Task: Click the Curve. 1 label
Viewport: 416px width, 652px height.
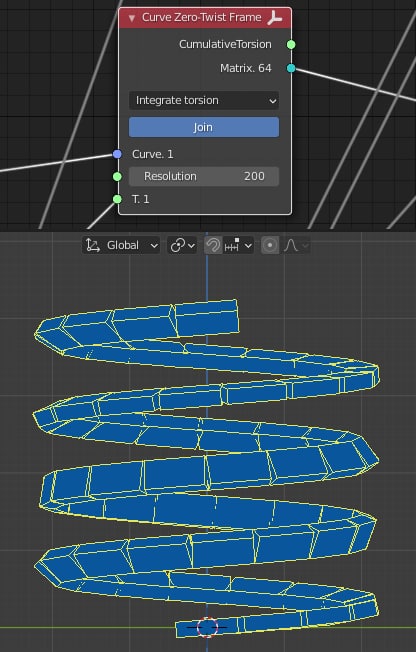Action: pos(153,154)
